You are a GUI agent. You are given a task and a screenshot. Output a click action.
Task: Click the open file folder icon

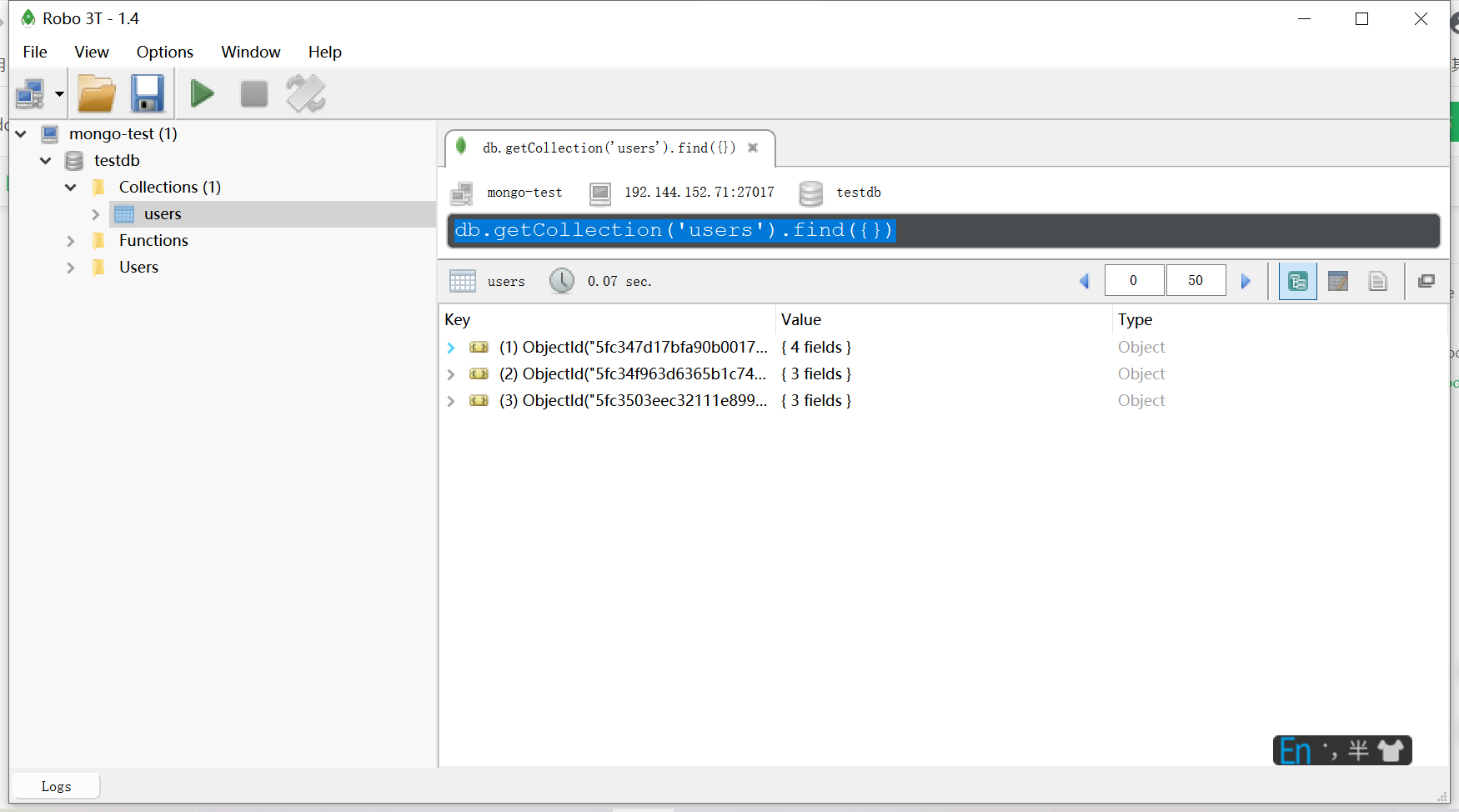[x=97, y=93]
